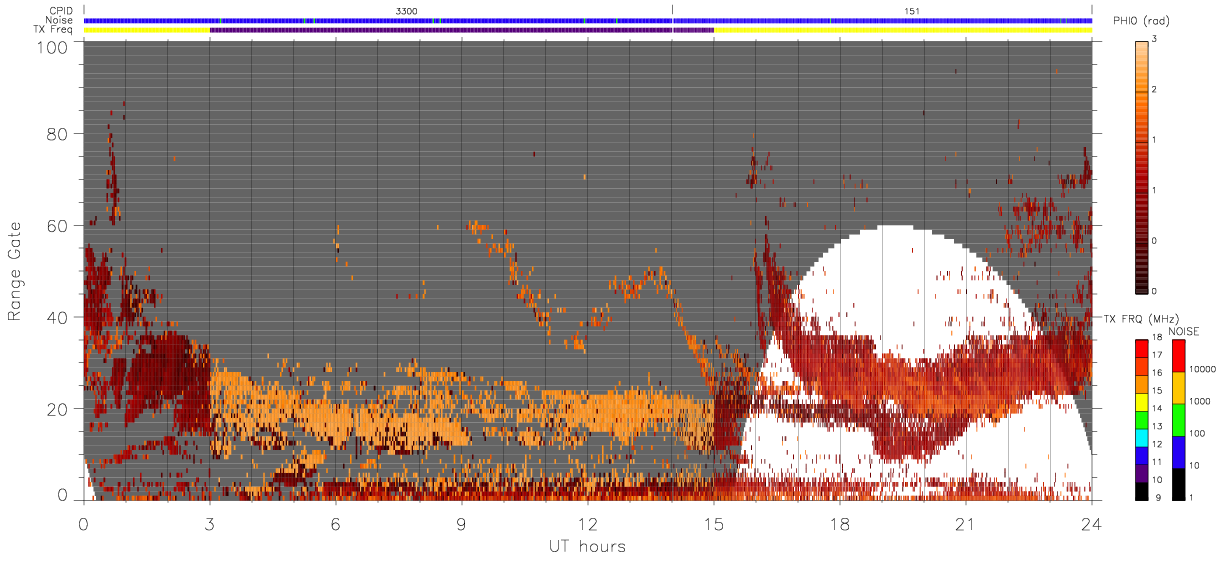The width and height of the screenshot is (1228, 567).
Task: Click the TX Freq row label
Action: click(53, 30)
